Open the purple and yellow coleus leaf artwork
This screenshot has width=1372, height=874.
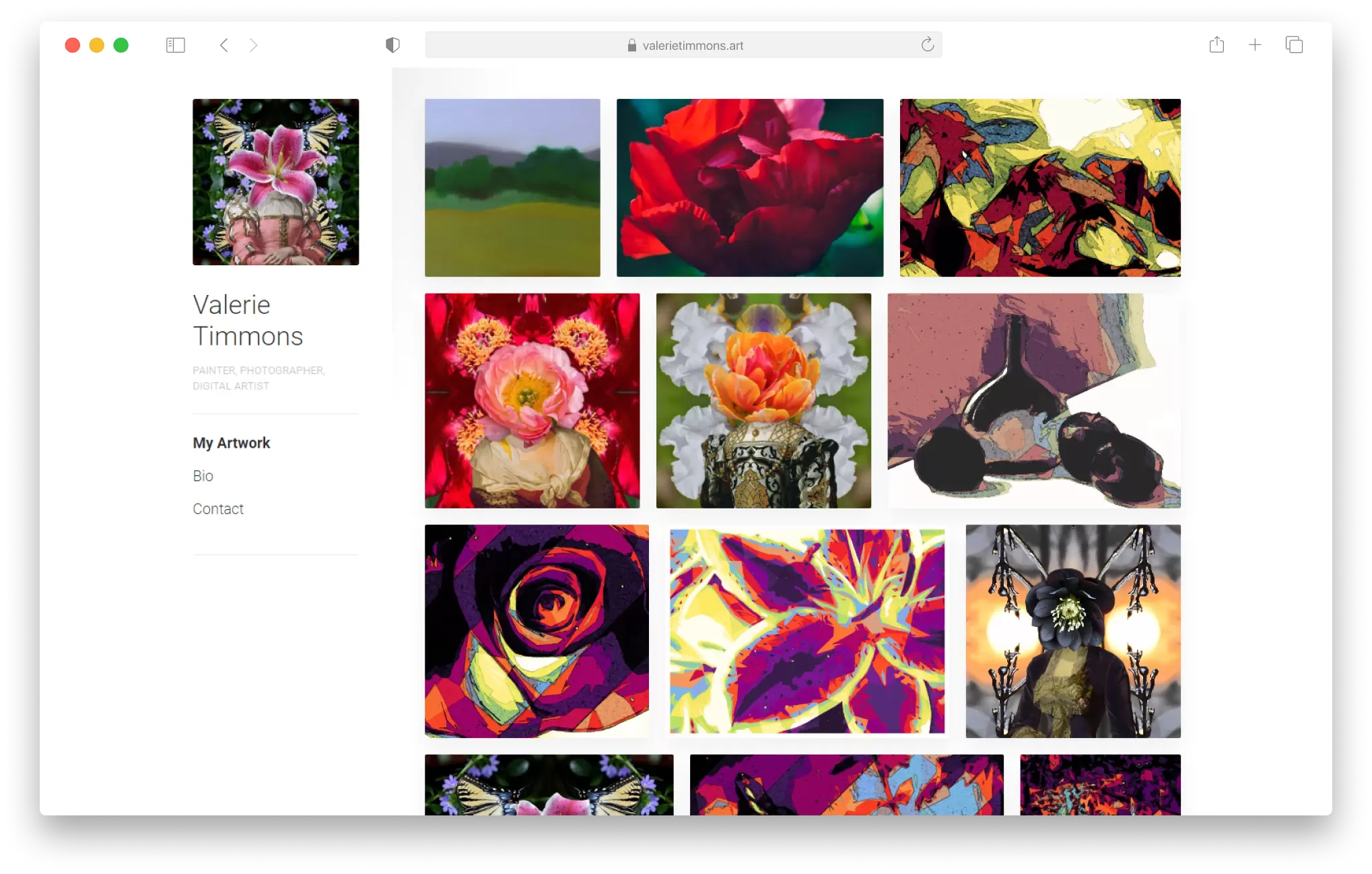pyautogui.click(x=807, y=631)
